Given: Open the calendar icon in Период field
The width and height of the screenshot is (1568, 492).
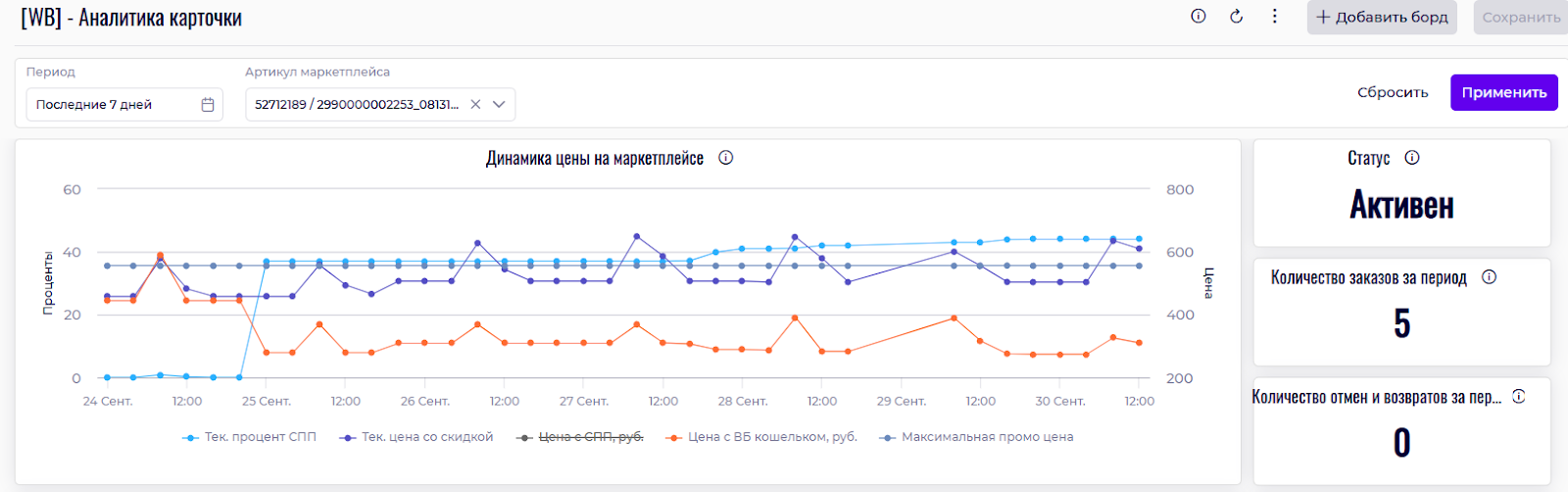Looking at the screenshot, I should click(x=208, y=105).
